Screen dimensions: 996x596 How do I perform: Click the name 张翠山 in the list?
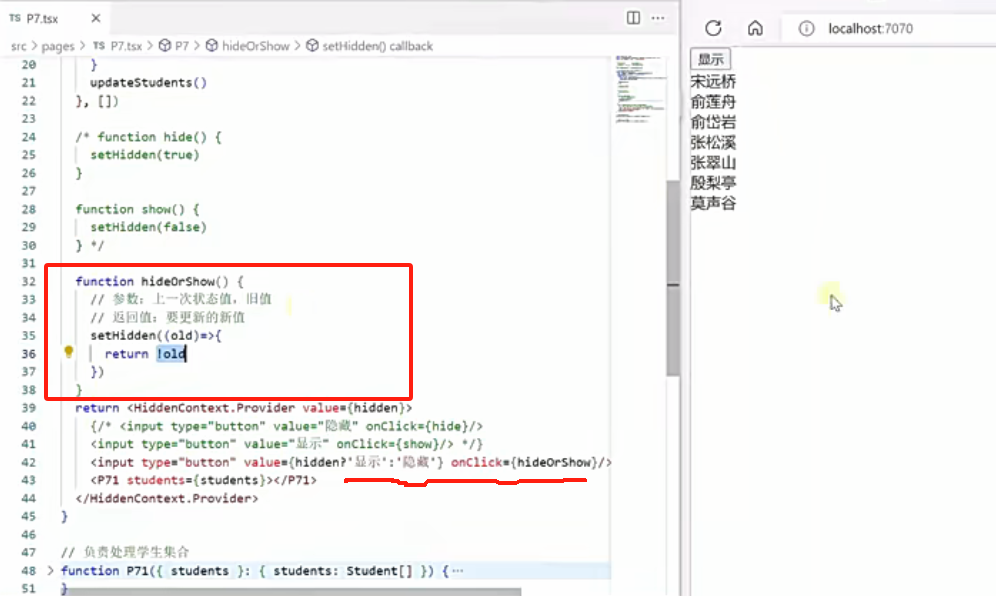pos(713,163)
